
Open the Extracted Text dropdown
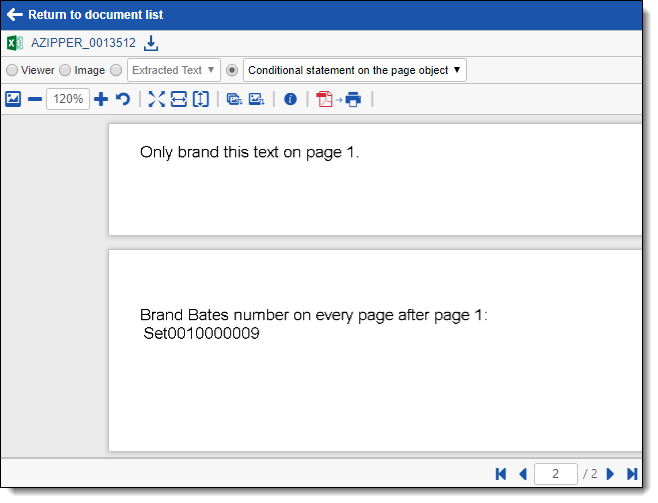pyautogui.click(x=174, y=71)
